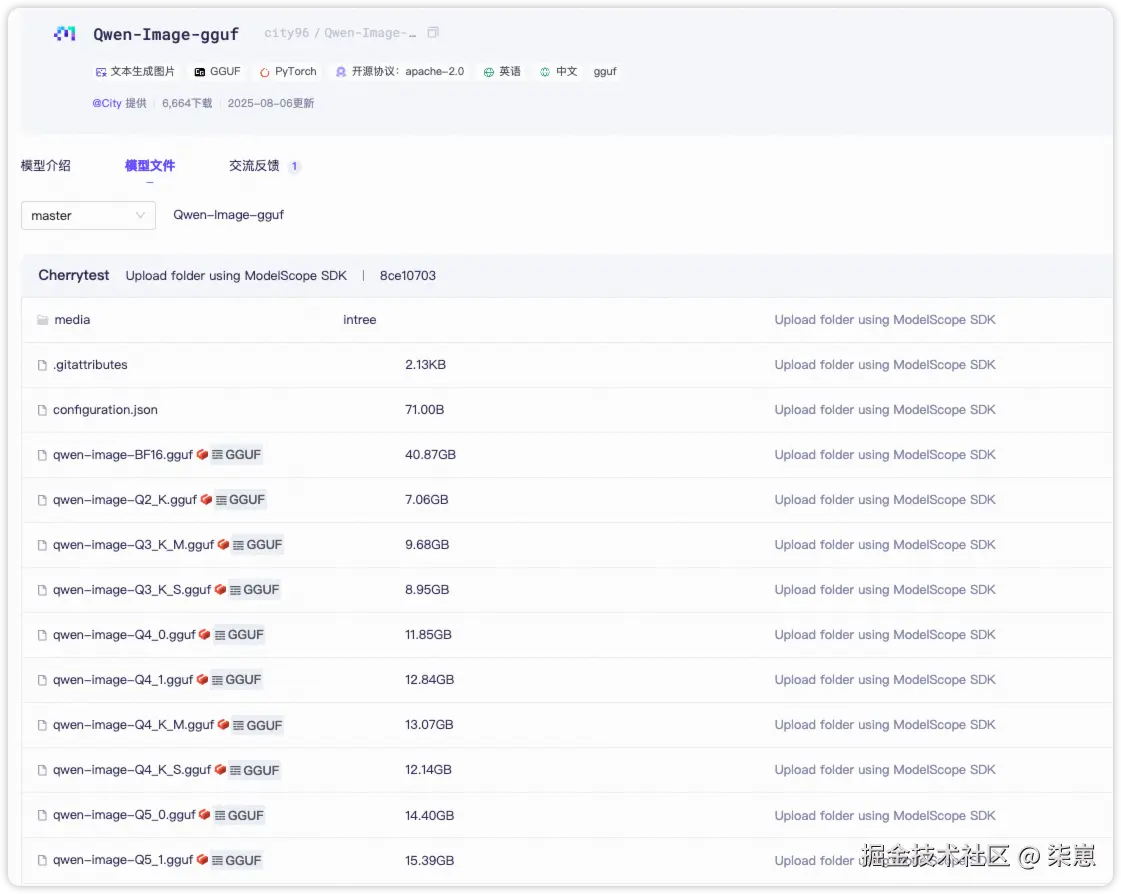Open configuration.json file
Screen dimensions: 1121x894
tap(105, 410)
